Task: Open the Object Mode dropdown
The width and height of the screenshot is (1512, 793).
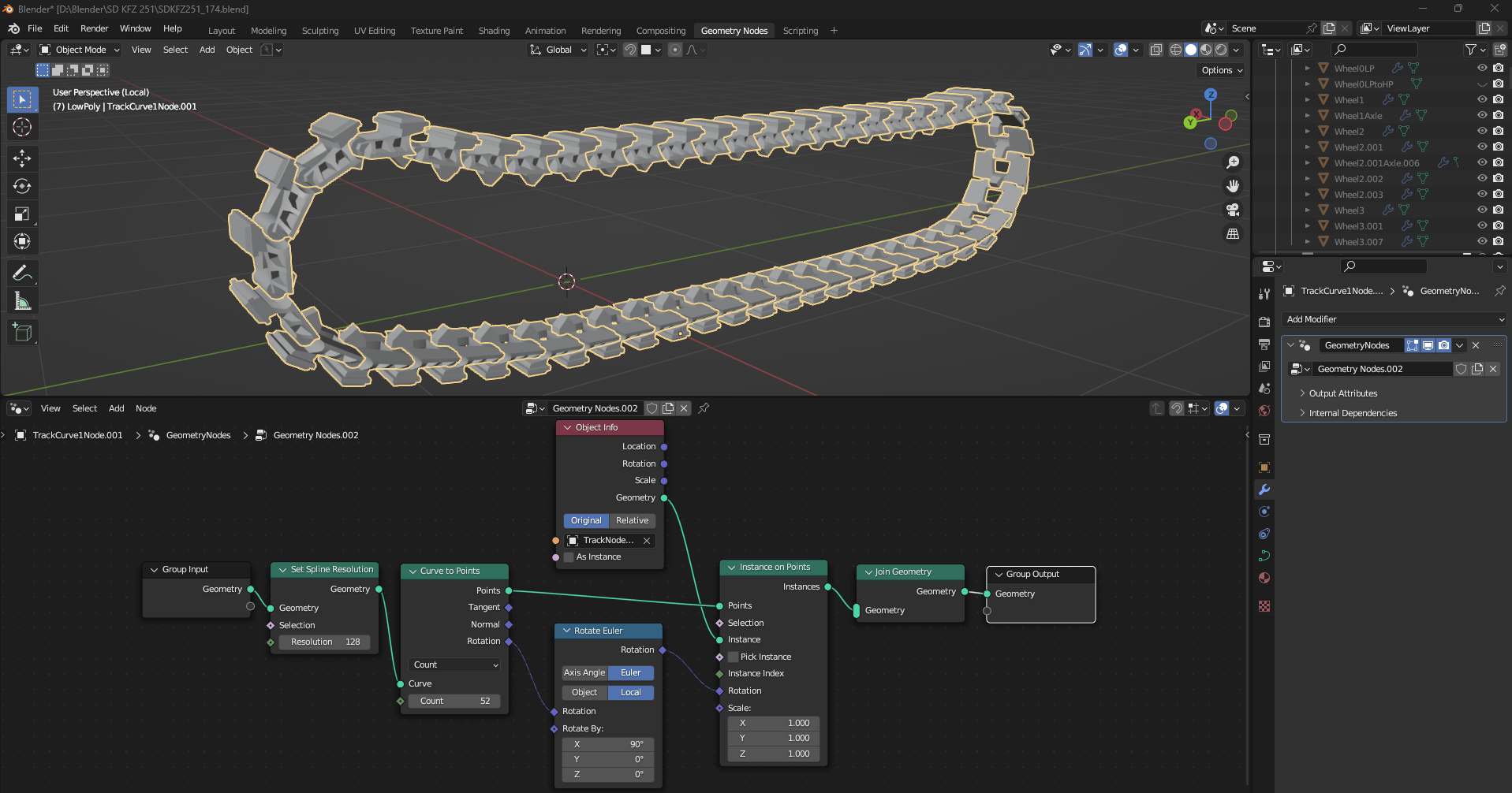Action: (79, 49)
